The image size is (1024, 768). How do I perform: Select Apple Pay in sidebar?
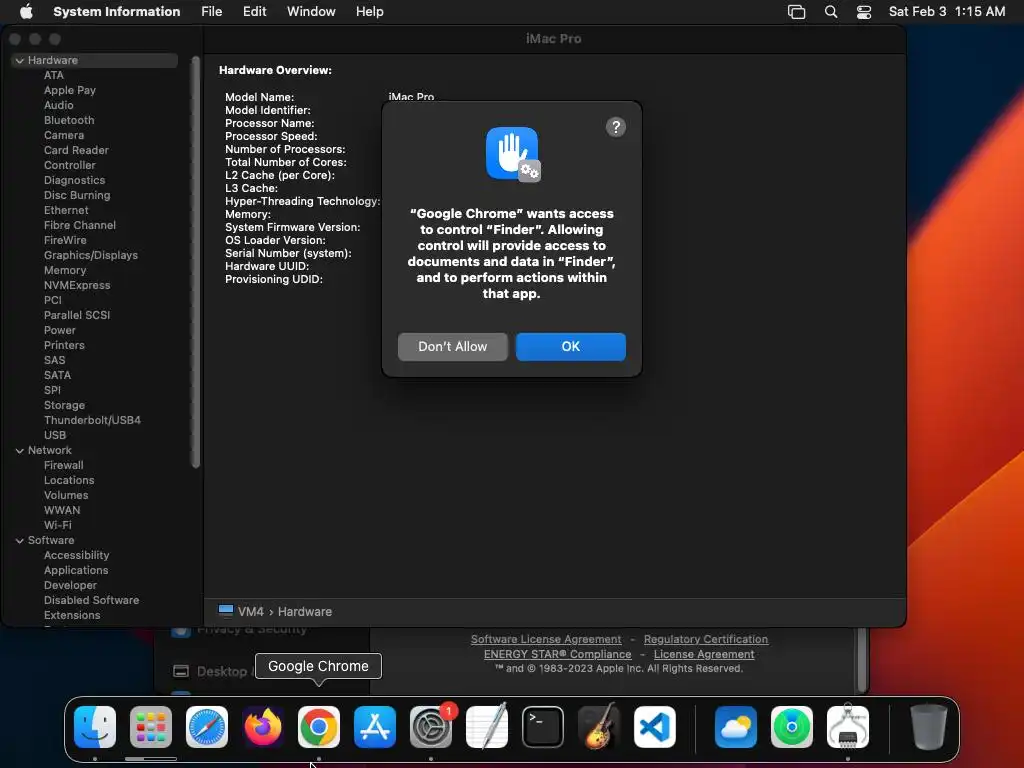click(70, 90)
